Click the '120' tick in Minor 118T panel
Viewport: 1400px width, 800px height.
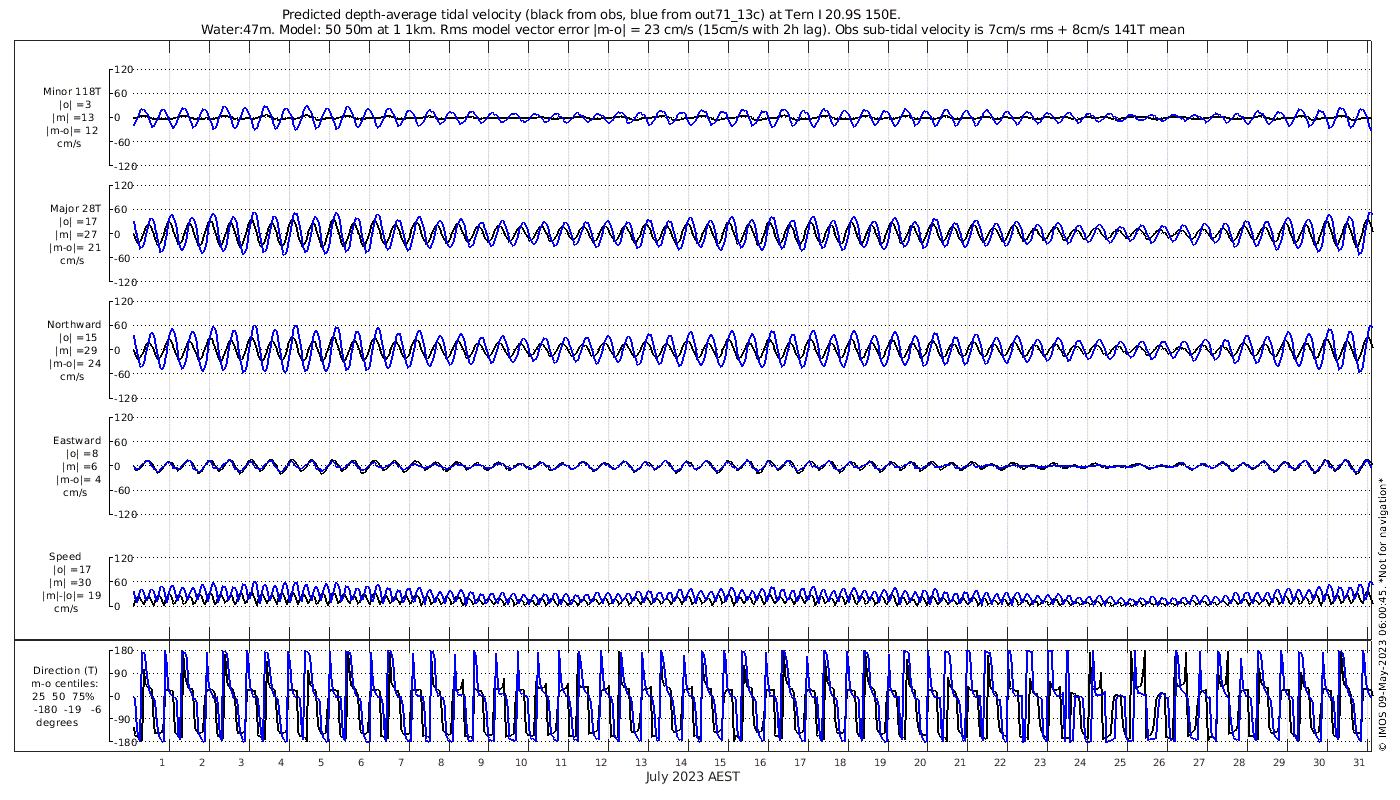(x=124, y=69)
